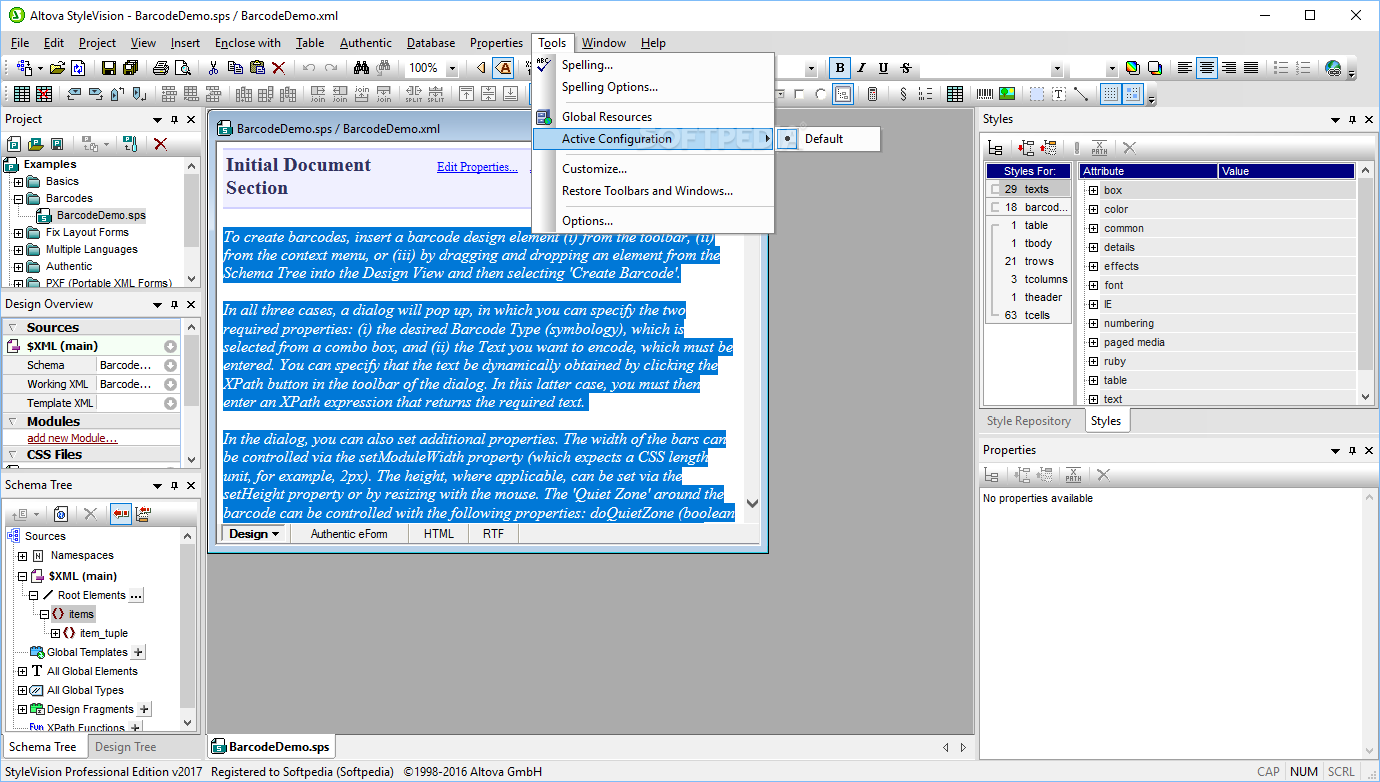Viewport: 1380px width, 782px height.
Task: Click the Insert Table icon in second toolbar
Action: tap(21, 94)
